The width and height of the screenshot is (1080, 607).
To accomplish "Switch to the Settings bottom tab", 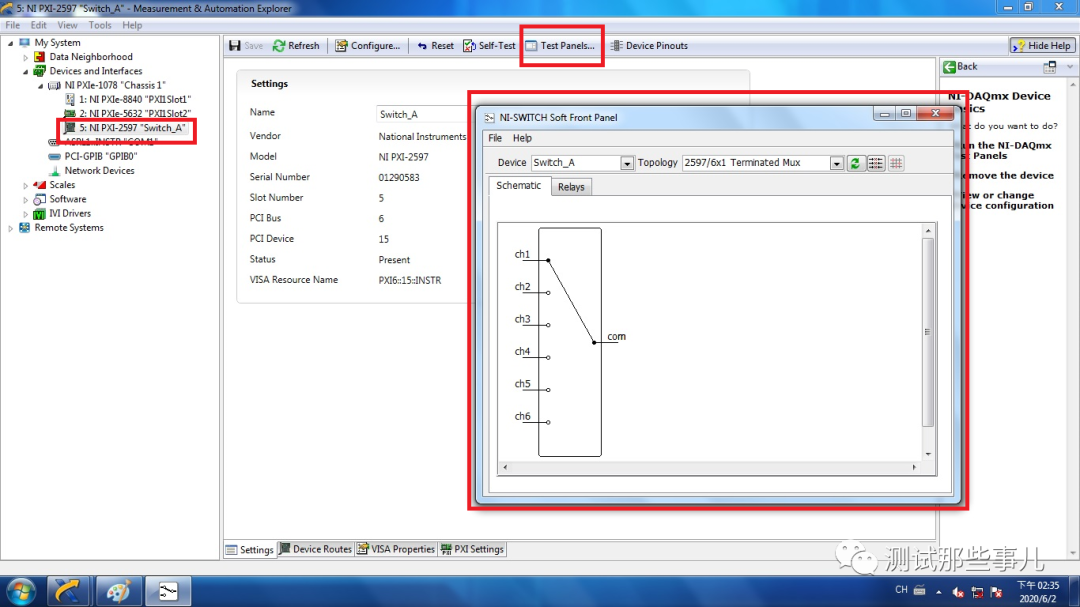I will coord(249,549).
